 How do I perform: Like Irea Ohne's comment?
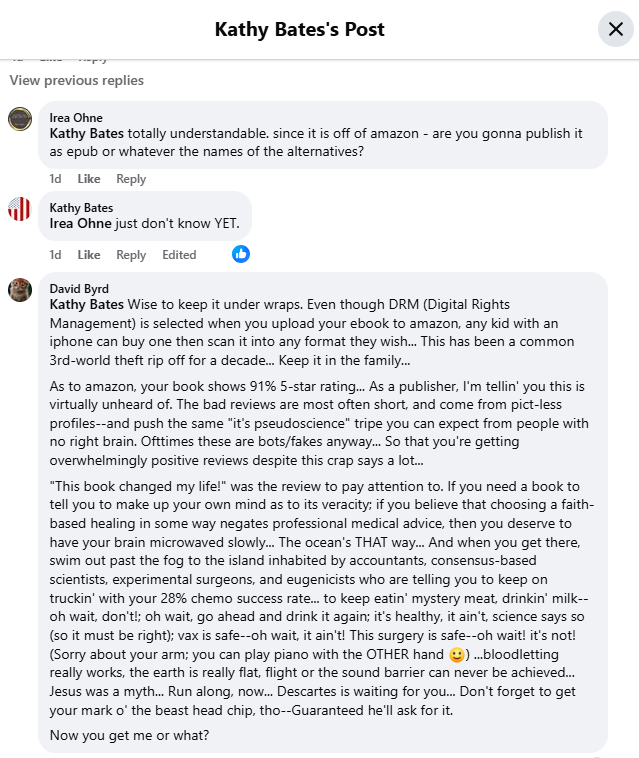tap(89, 179)
